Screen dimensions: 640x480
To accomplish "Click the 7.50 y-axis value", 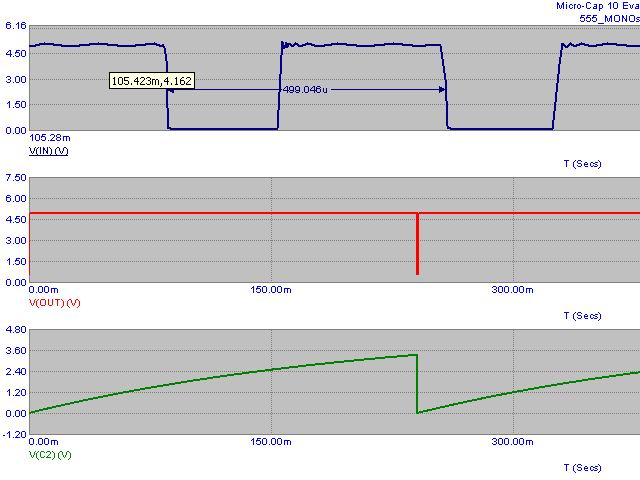I will 16,178.
